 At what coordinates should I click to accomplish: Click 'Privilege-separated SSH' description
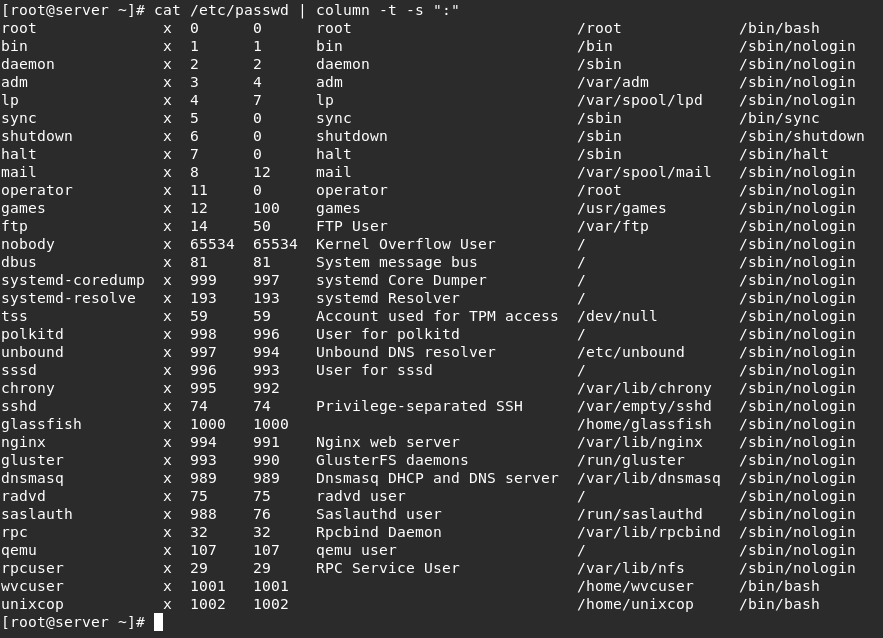(419, 407)
